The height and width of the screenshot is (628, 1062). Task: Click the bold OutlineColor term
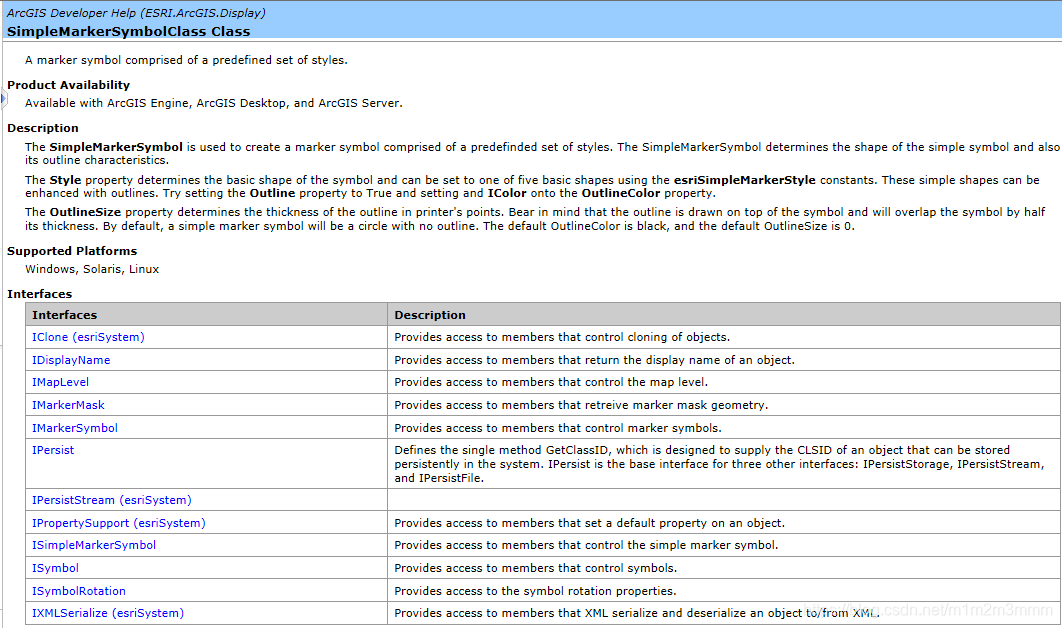click(620, 193)
